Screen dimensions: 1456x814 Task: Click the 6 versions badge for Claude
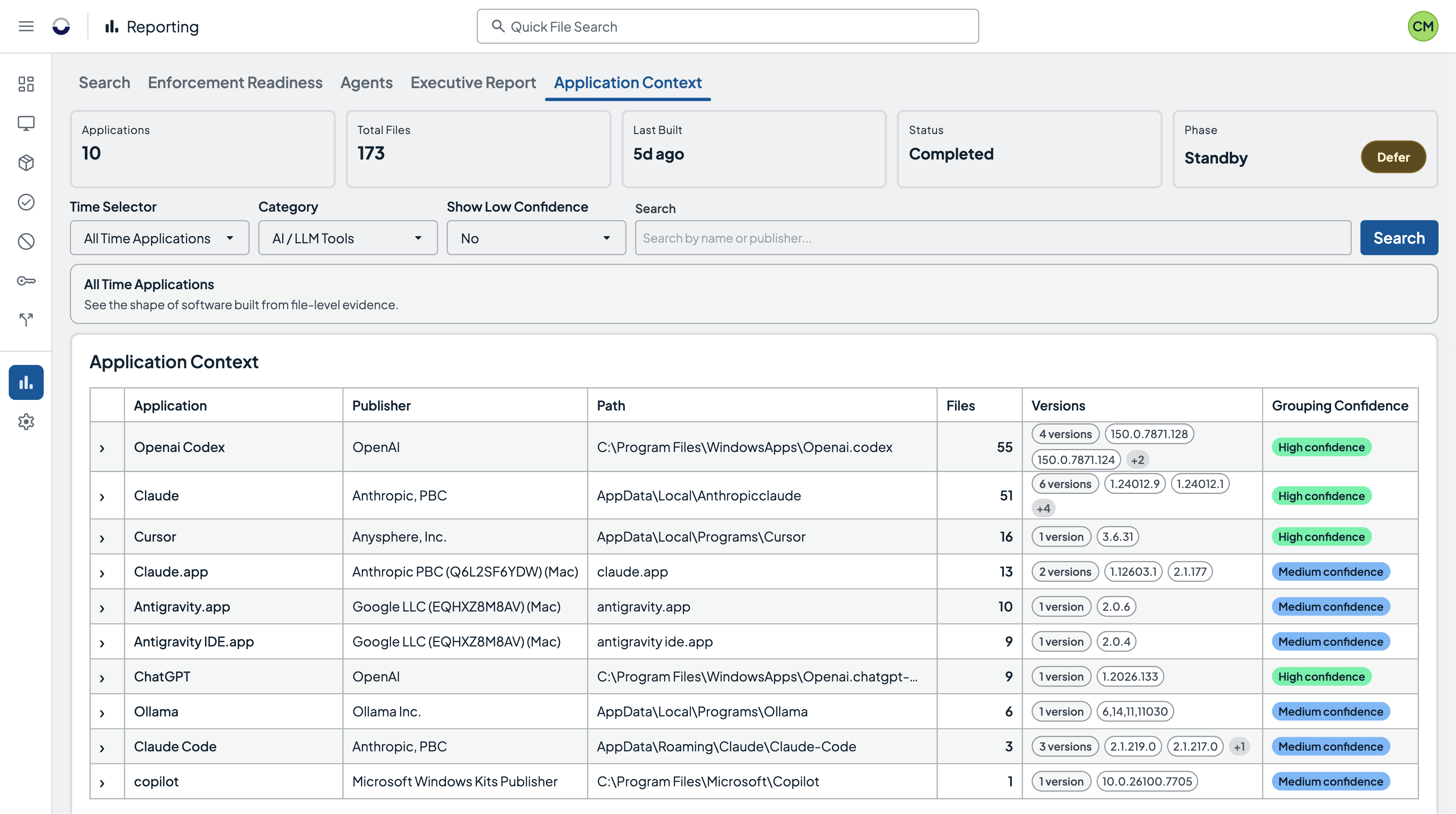pyautogui.click(x=1065, y=484)
